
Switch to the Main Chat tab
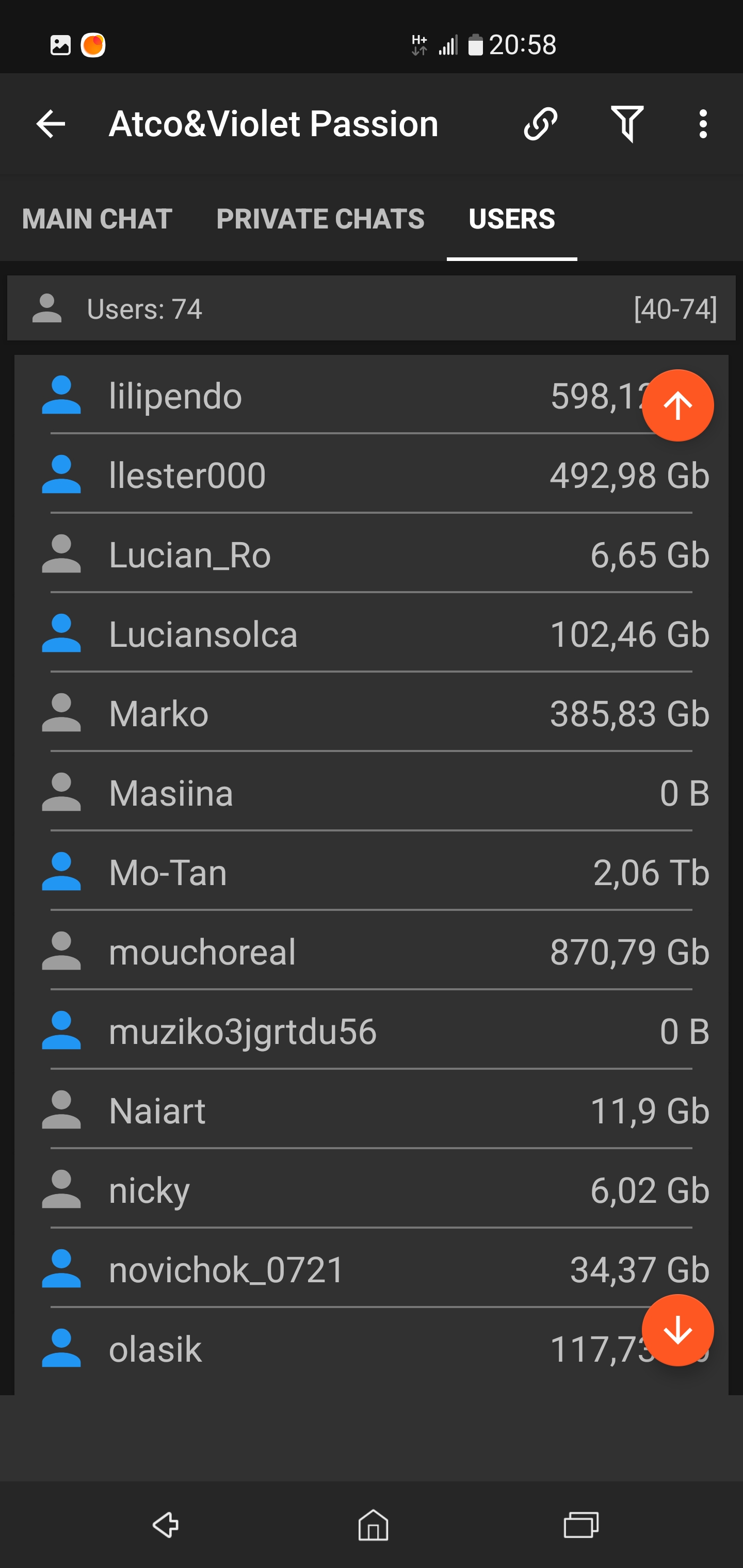tap(97, 219)
